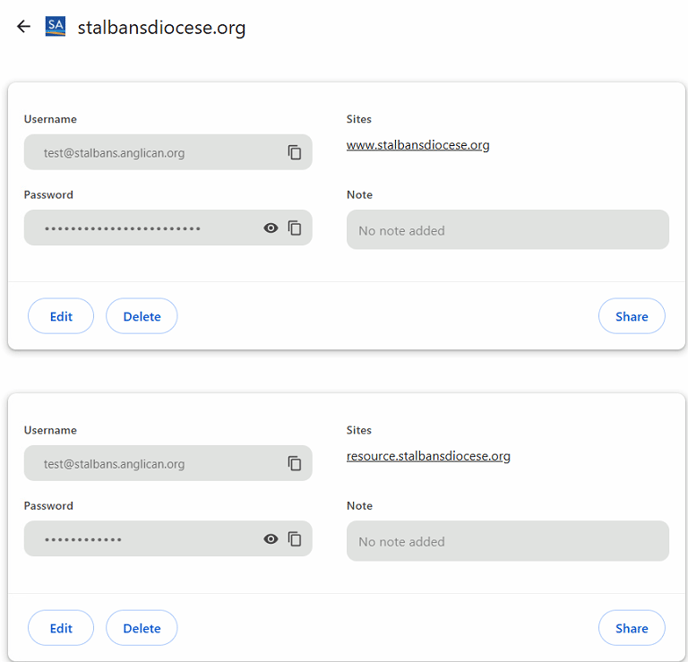This screenshot has width=688, height=662.
Task: Delete the www.stalbansdiocese.org credential
Action: click(x=142, y=316)
